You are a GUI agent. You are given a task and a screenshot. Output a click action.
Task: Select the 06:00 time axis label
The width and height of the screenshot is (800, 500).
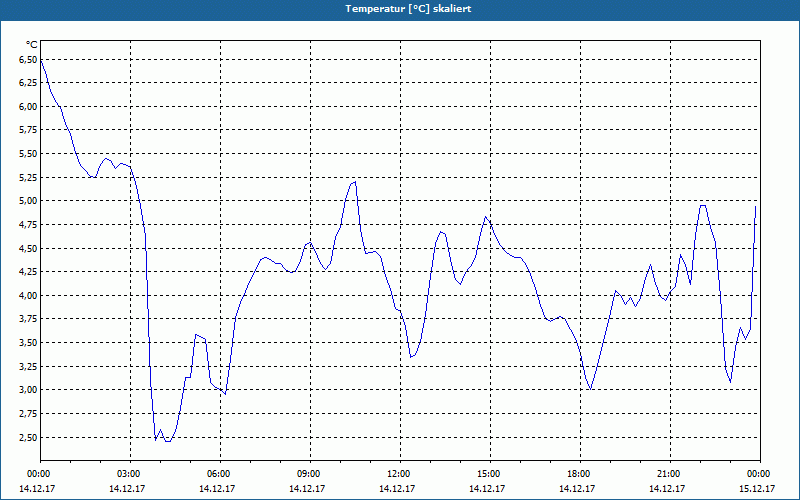click(220, 474)
